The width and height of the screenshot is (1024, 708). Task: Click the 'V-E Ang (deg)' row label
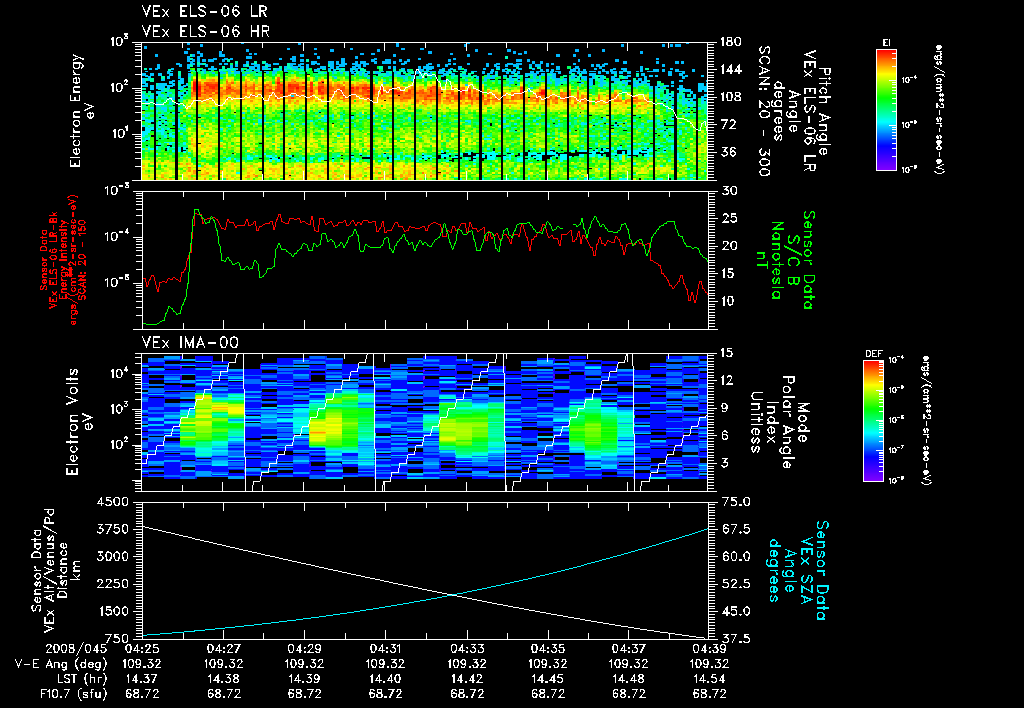pyautogui.click(x=61, y=664)
